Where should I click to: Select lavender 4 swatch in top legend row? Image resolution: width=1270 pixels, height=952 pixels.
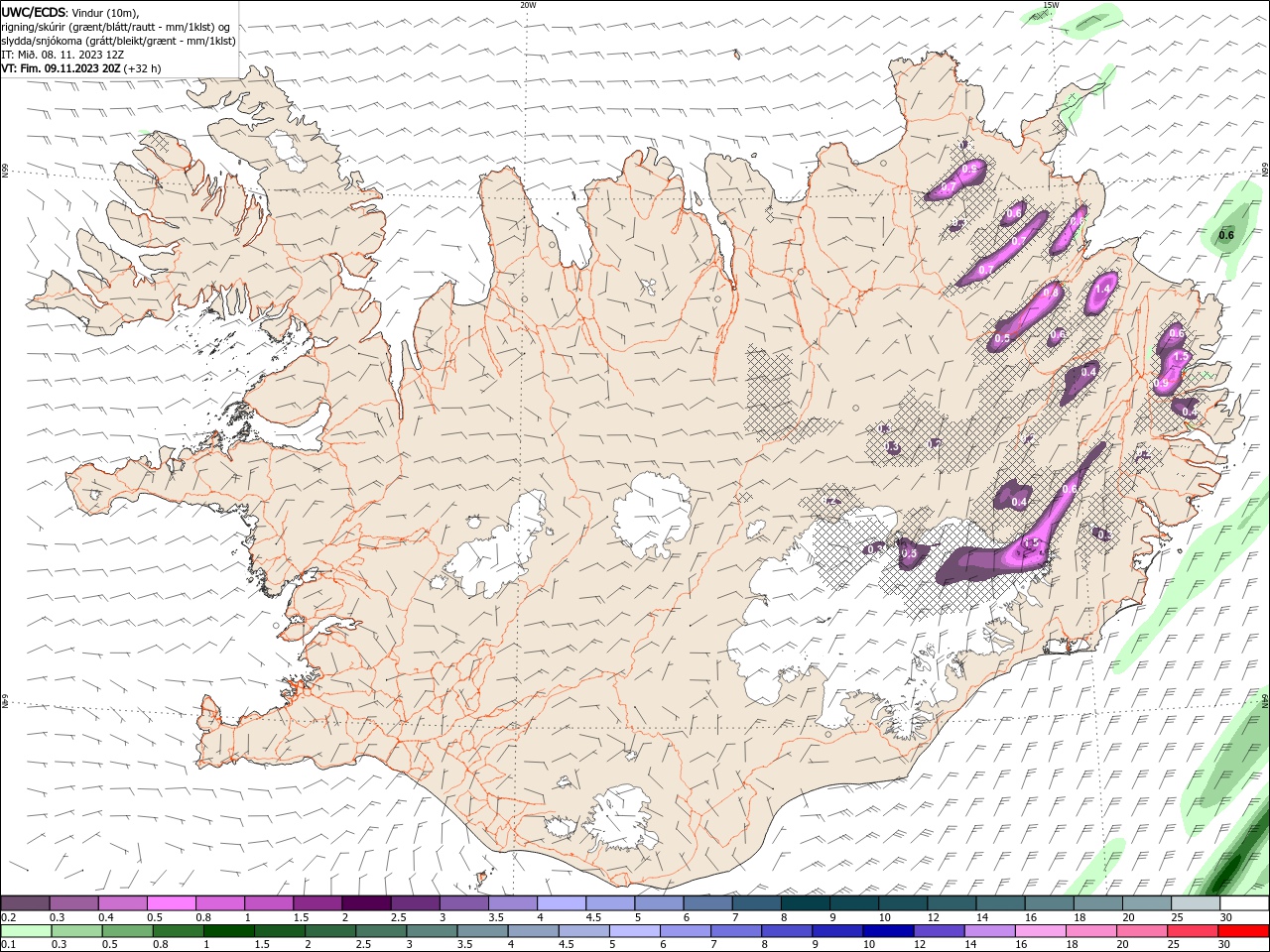[x=561, y=903]
